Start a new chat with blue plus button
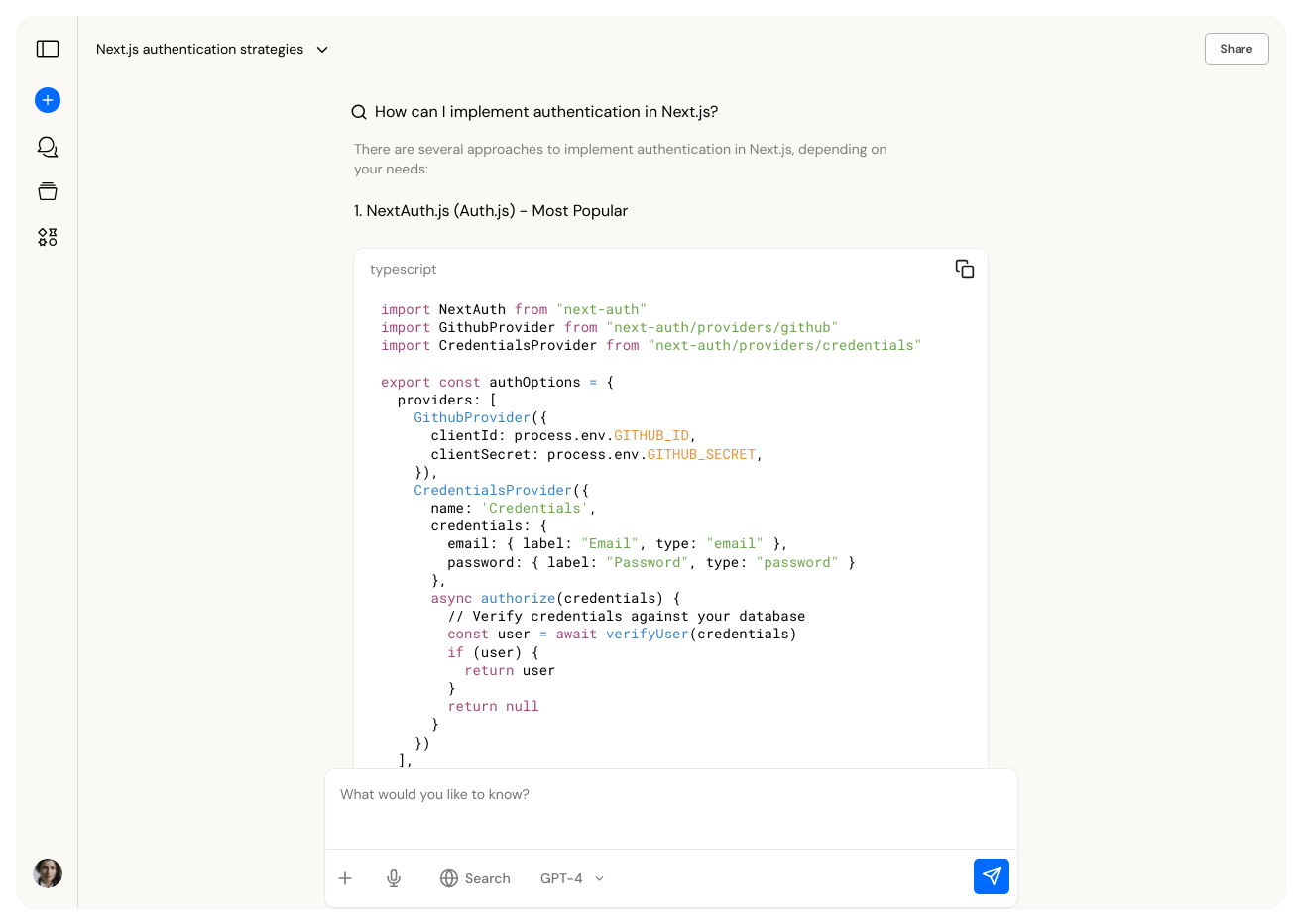Viewport: 1300px width, 924px height. [x=48, y=100]
